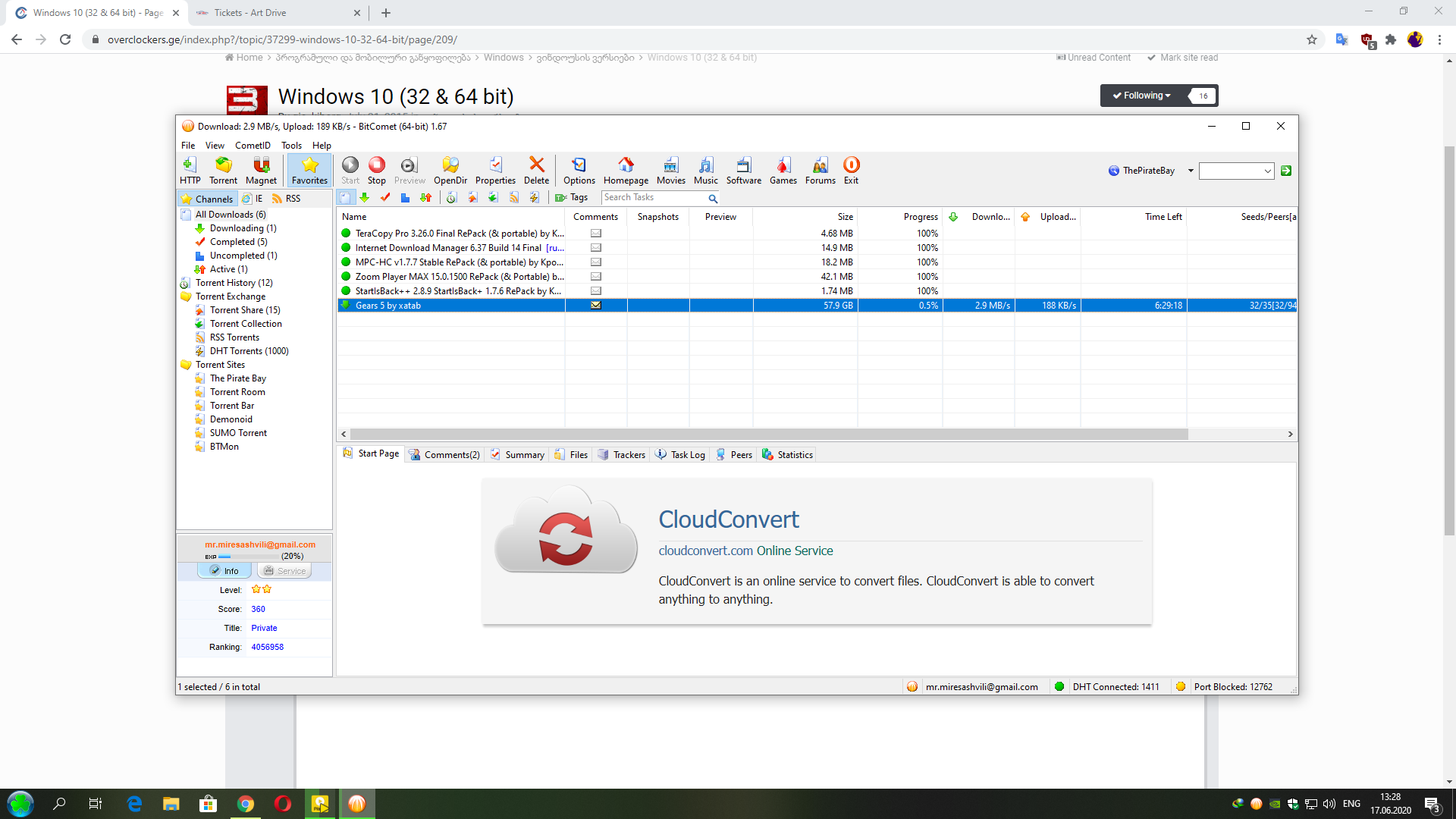Open the CometID menu
1456x819 pixels.
pos(253,146)
